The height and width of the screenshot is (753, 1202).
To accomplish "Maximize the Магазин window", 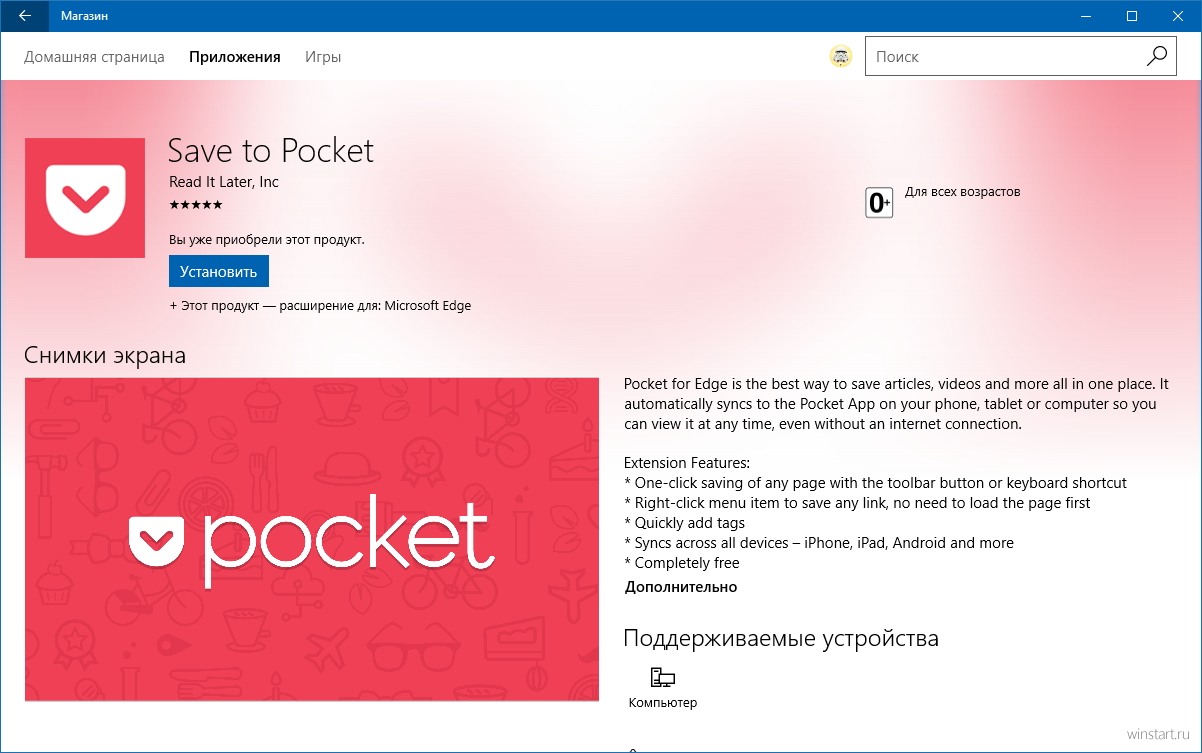I will point(1132,16).
